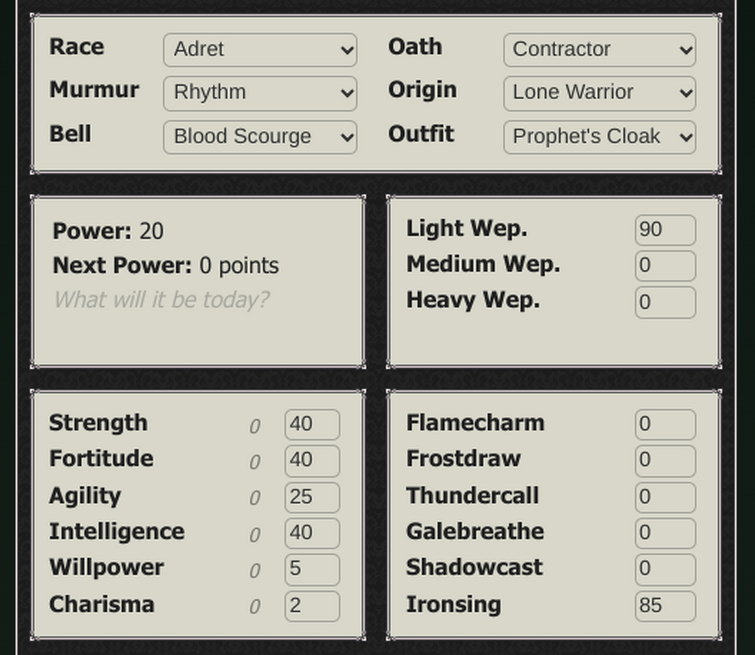The height and width of the screenshot is (655, 755).
Task: Open the Origin dropdown showing Lone Warrior
Action: [599, 93]
